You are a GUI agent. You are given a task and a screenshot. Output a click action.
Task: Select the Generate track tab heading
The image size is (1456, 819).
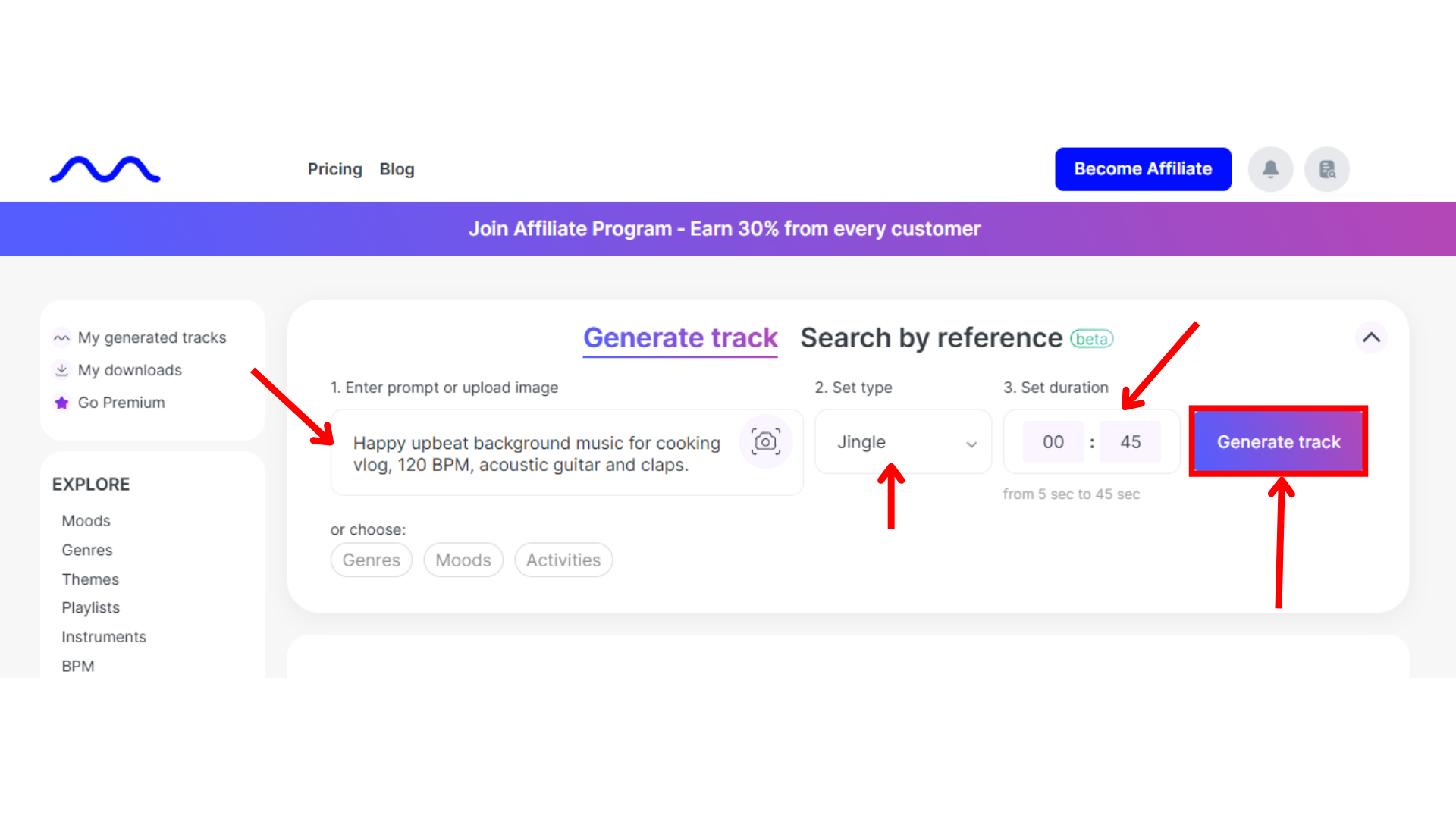[x=680, y=338]
